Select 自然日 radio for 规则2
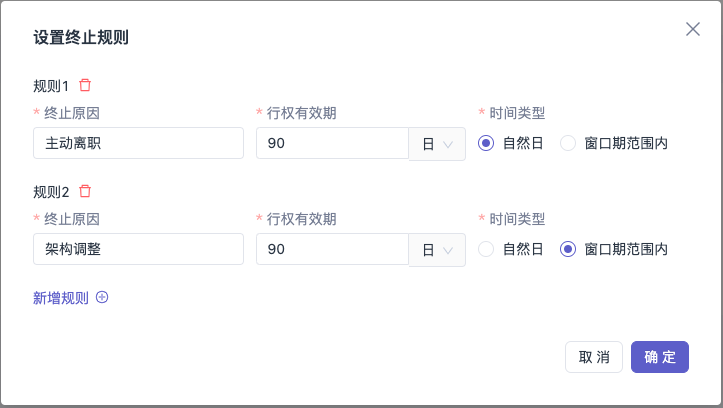This screenshot has height=408, width=723. (x=486, y=249)
